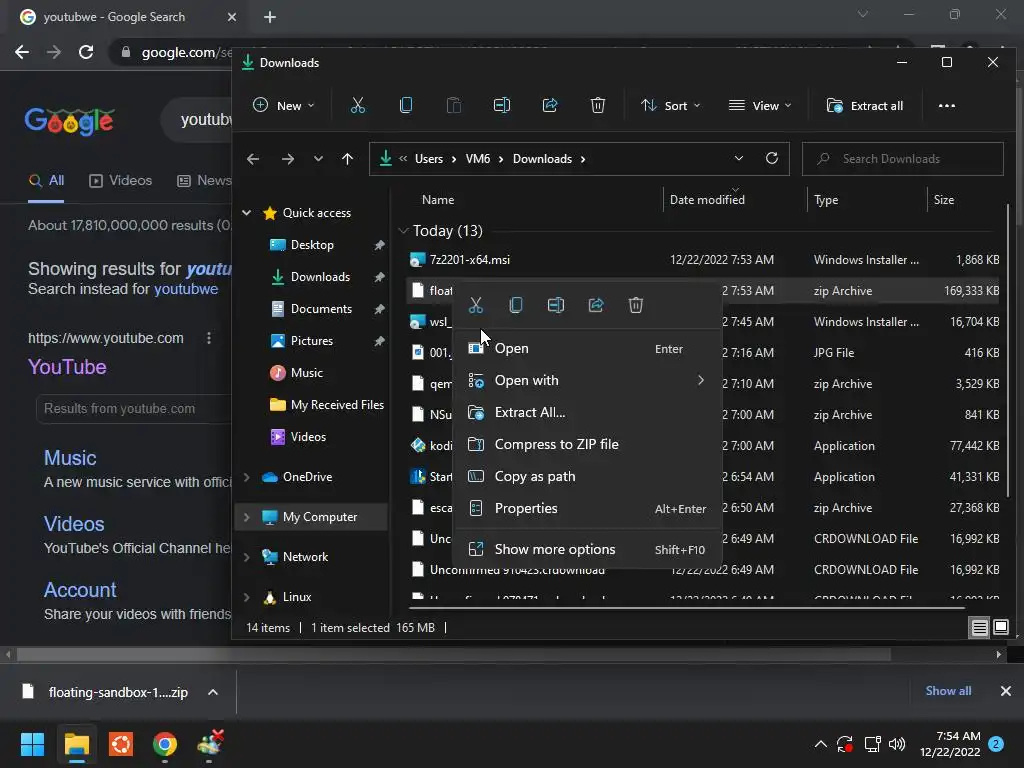Open the Account sitelink in Google results
The height and width of the screenshot is (768, 1024).
pyautogui.click(x=80, y=590)
